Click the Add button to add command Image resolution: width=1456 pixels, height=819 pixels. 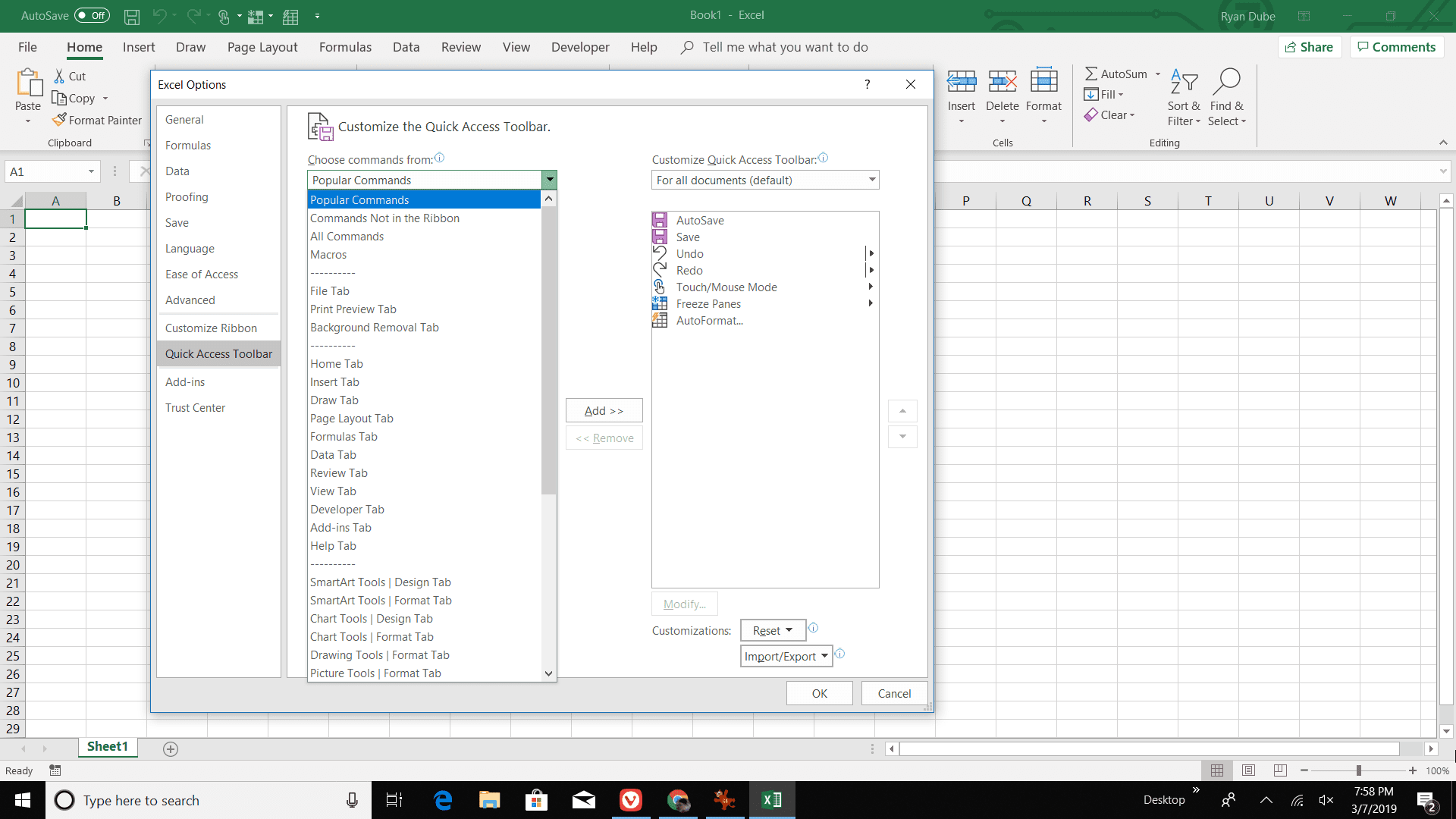[x=605, y=411]
